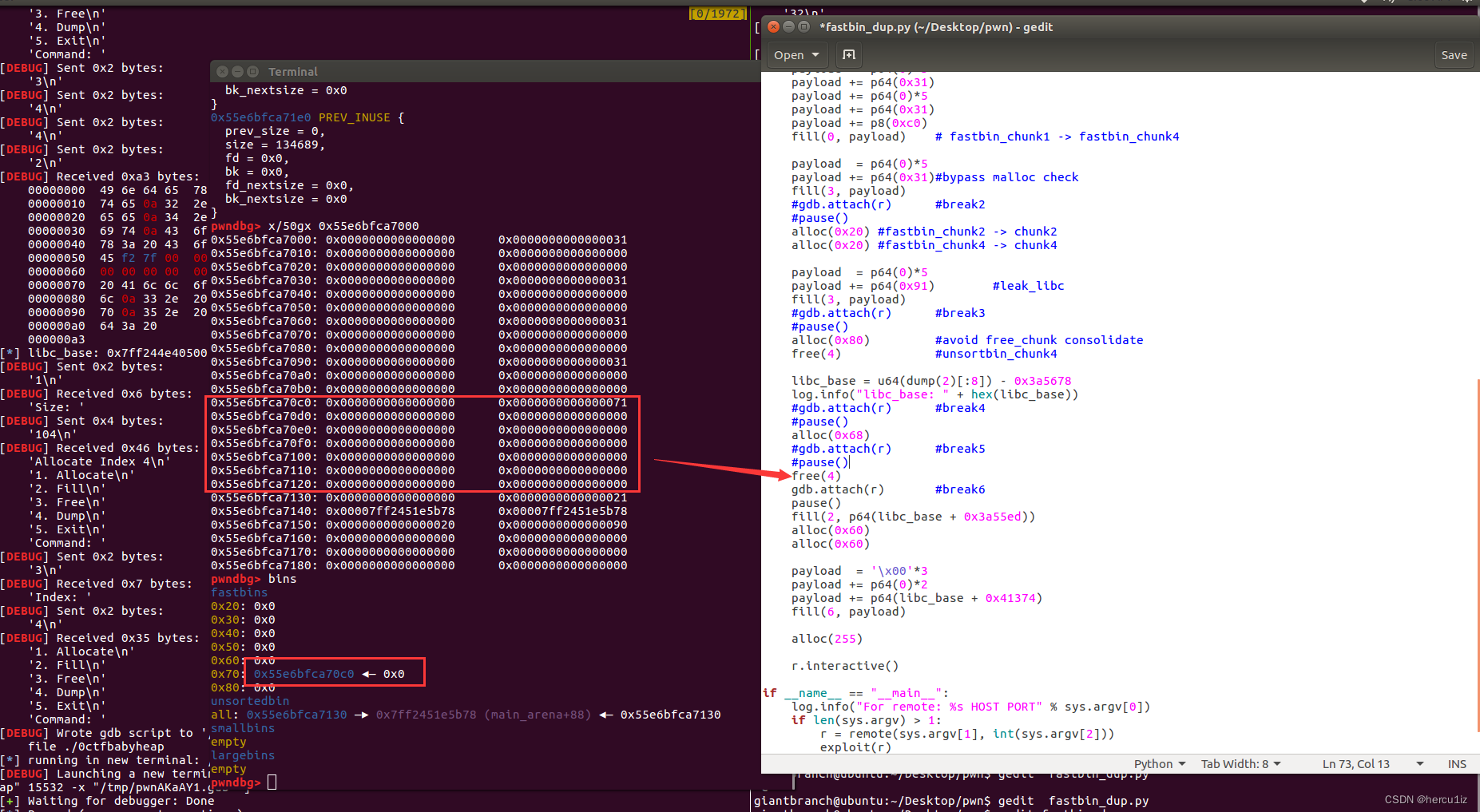Click the 'Allocate Index 4\n' debug line
Image resolution: width=1480 pixels, height=812 pixels.
[100, 461]
